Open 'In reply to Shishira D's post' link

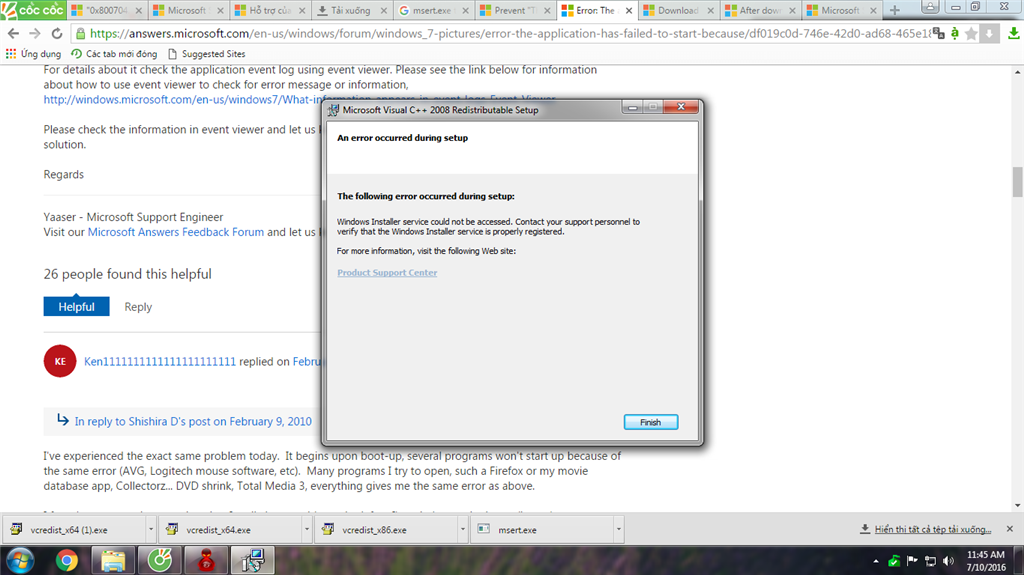click(193, 421)
